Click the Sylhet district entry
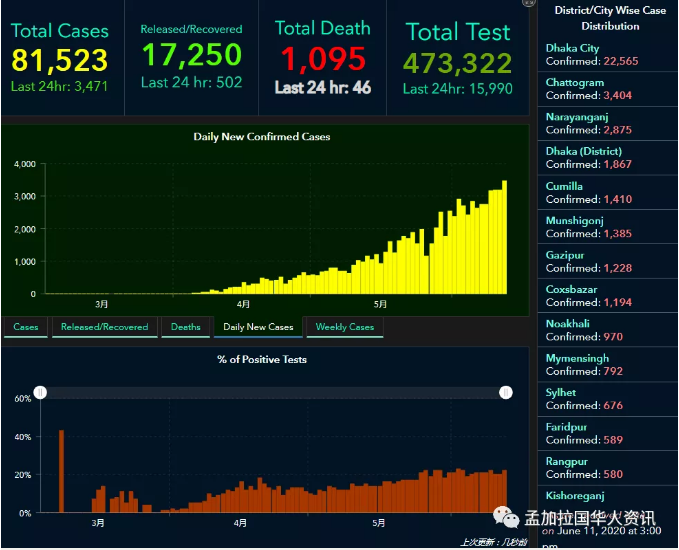The image size is (679, 550). (x=608, y=399)
